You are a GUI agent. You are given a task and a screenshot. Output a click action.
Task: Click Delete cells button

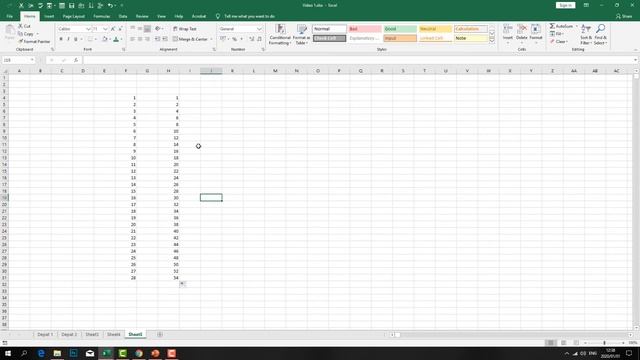(522, 33)
